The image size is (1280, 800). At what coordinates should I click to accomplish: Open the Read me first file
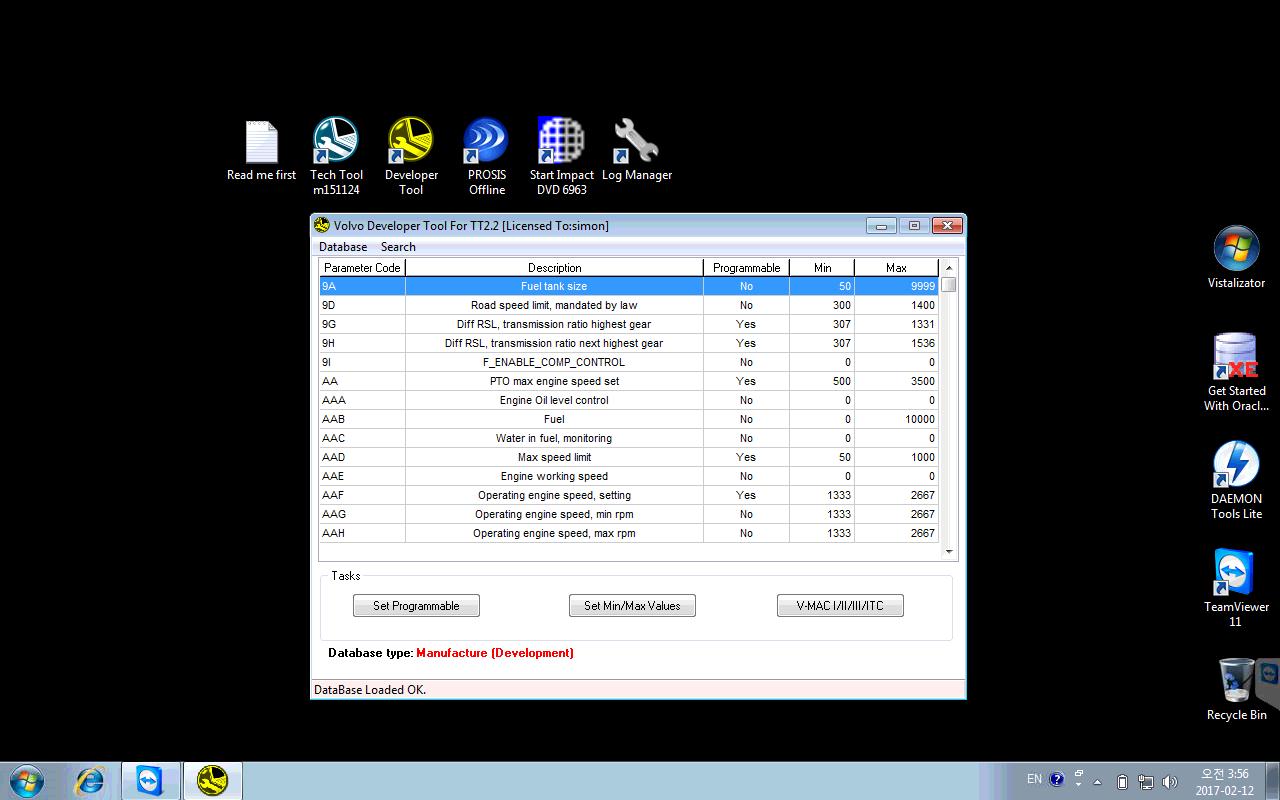coord(261,152)
